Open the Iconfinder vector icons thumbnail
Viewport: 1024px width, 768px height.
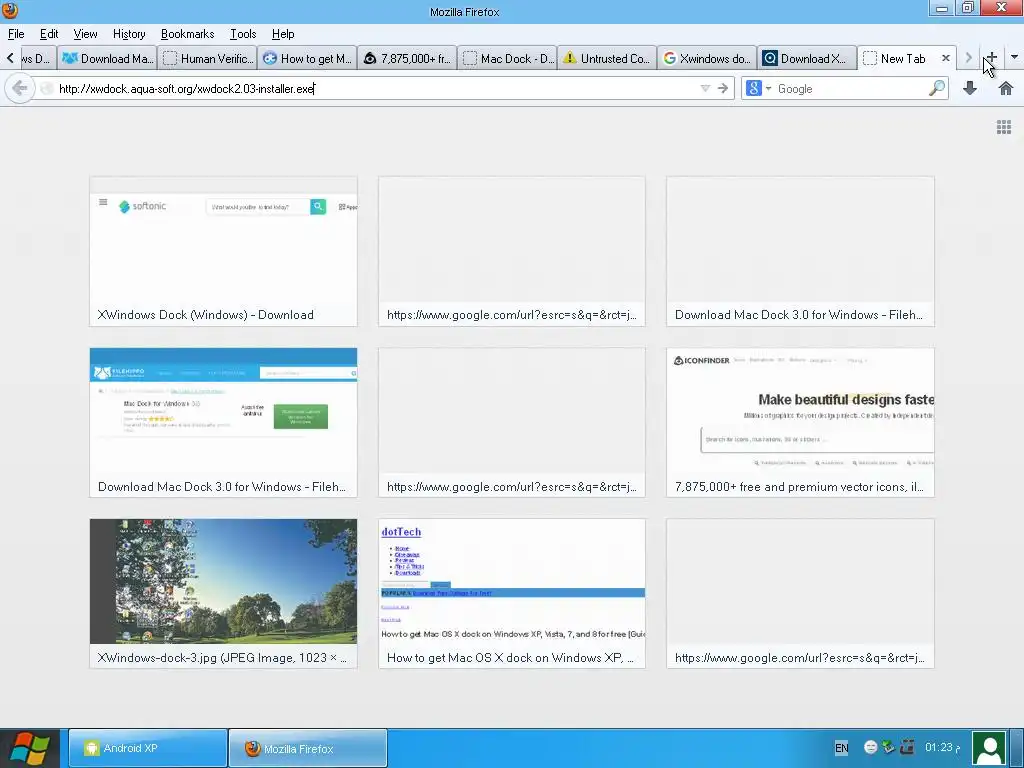point(800,423)
